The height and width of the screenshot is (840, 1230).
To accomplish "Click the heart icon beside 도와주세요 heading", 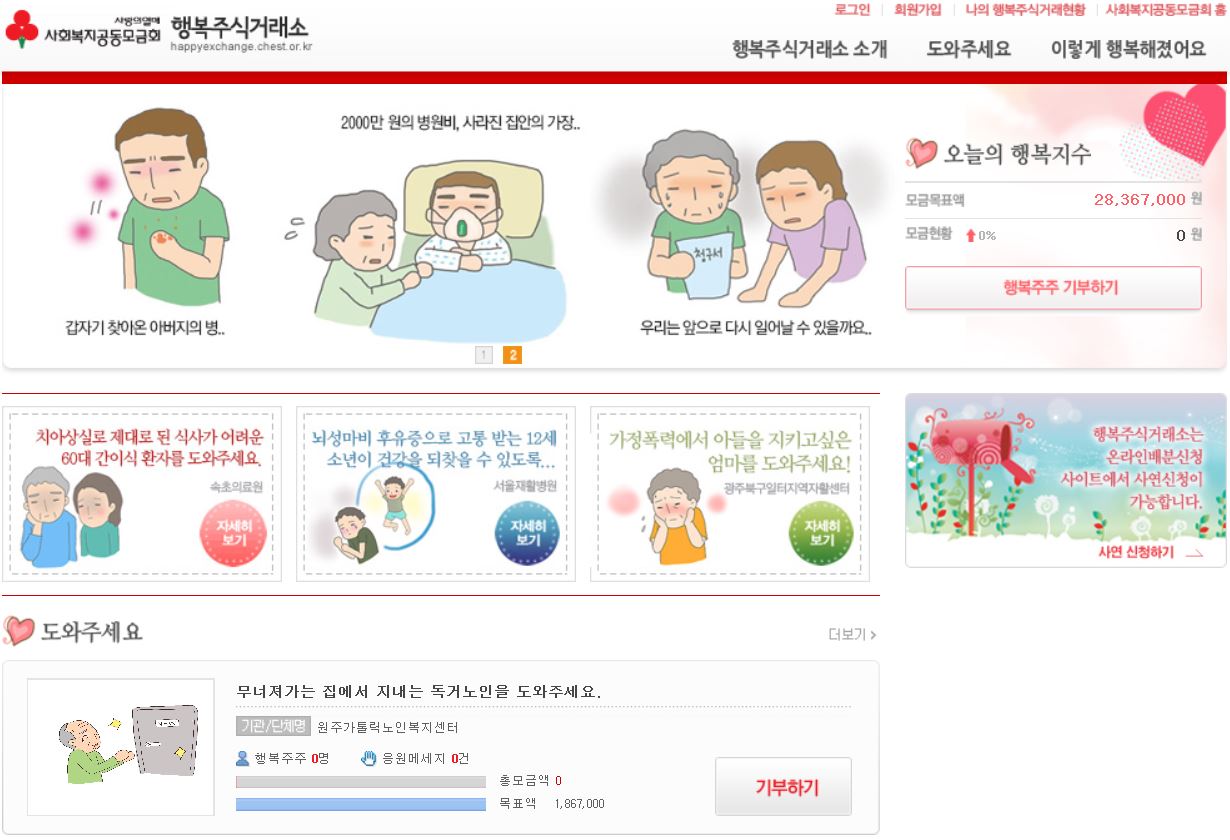I will [19, 631].
